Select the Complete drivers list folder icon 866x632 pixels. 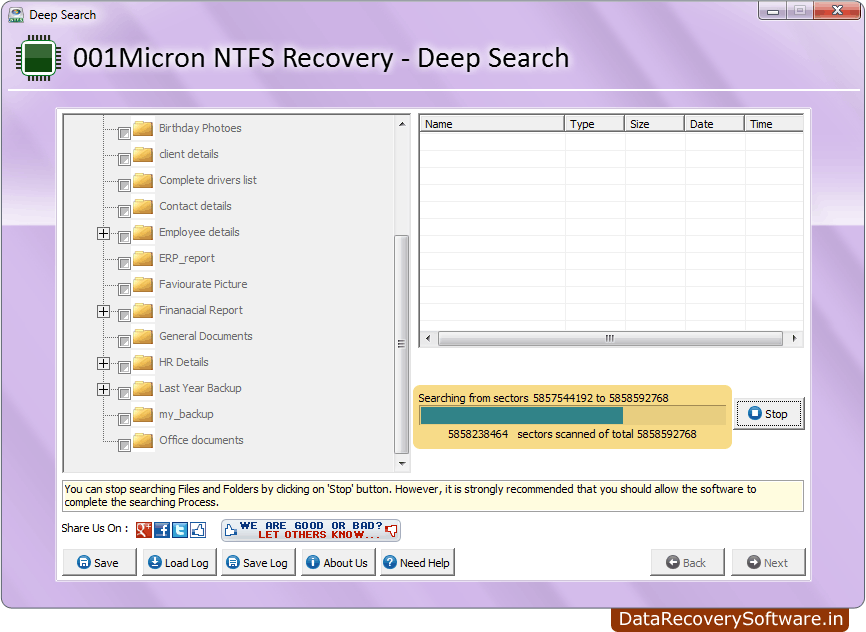(x=143, y=180)
